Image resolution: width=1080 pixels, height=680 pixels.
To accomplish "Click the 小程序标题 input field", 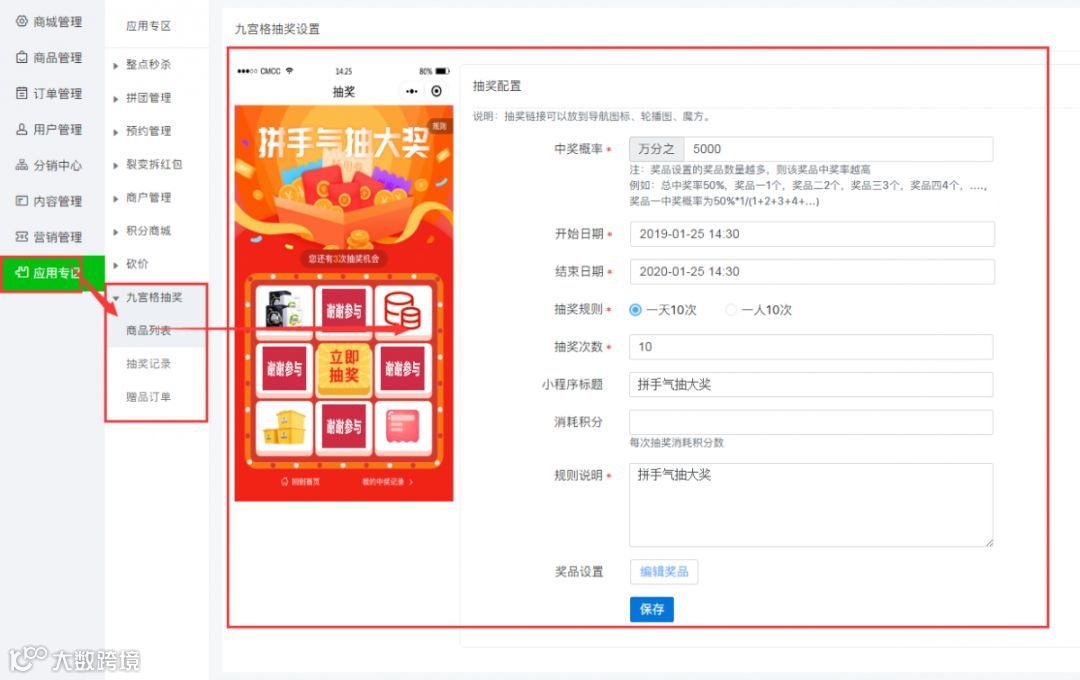I will [x=811, y=384].
